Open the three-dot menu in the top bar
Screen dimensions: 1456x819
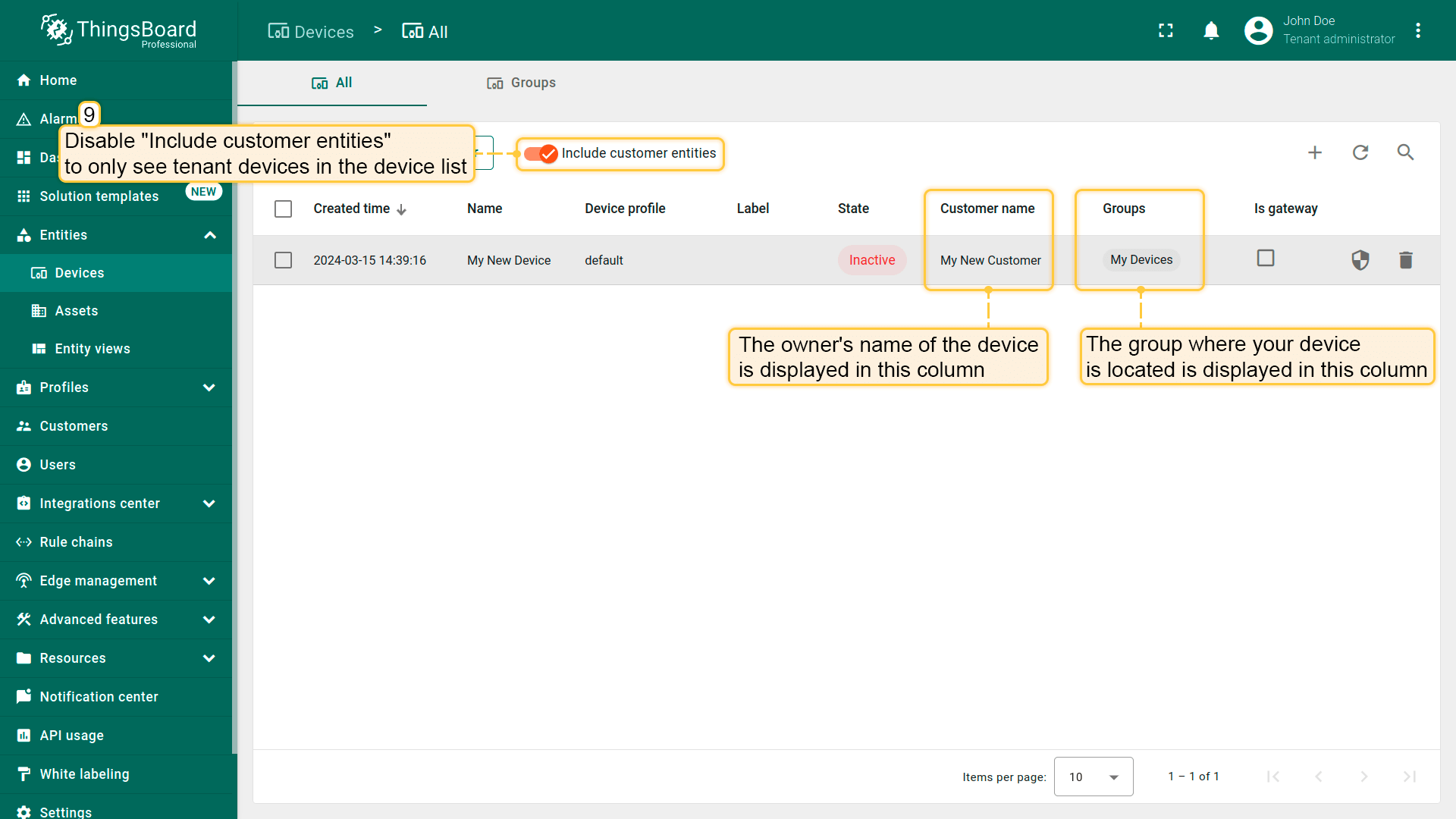pyautogui.click(x=1419, y=30)
